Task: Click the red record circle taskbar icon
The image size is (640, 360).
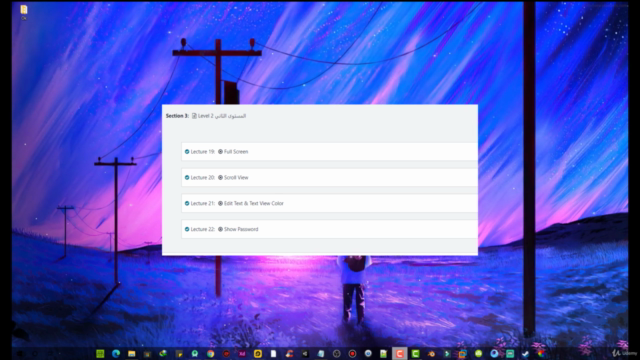Action: [x=352, y=353]
